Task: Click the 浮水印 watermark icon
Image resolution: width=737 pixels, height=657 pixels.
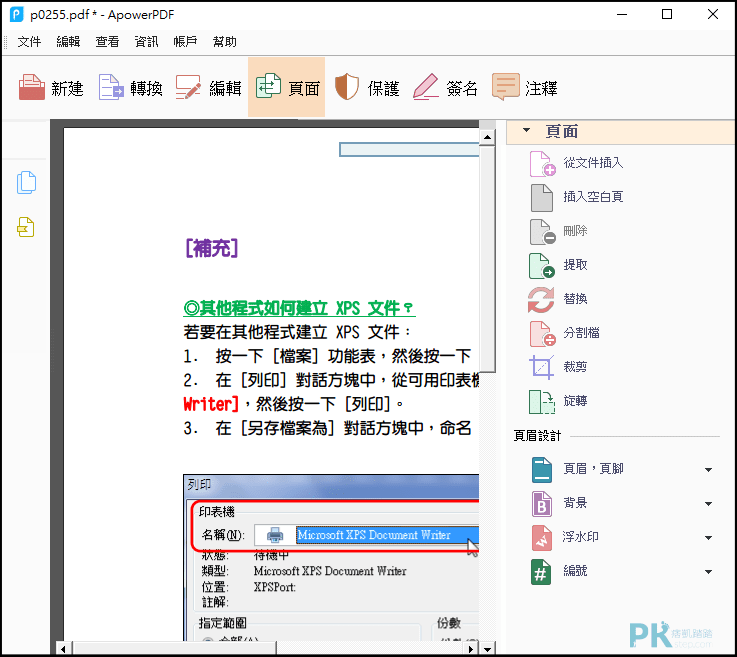Action: click(541, 538)
